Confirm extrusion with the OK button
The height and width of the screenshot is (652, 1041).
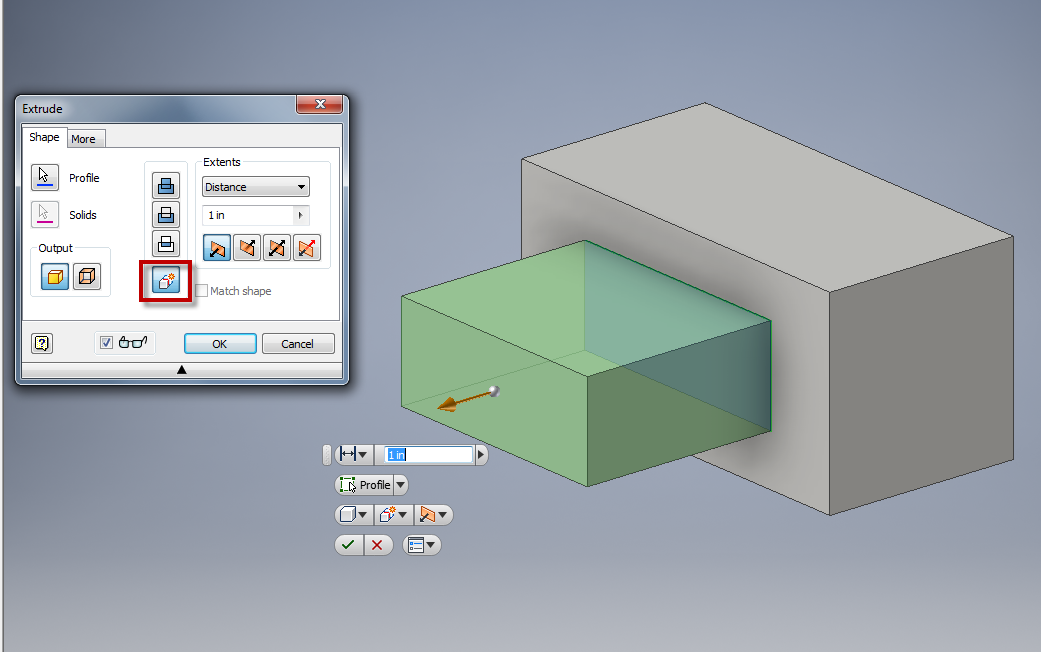pyautogui.click(x=220, y=344)
